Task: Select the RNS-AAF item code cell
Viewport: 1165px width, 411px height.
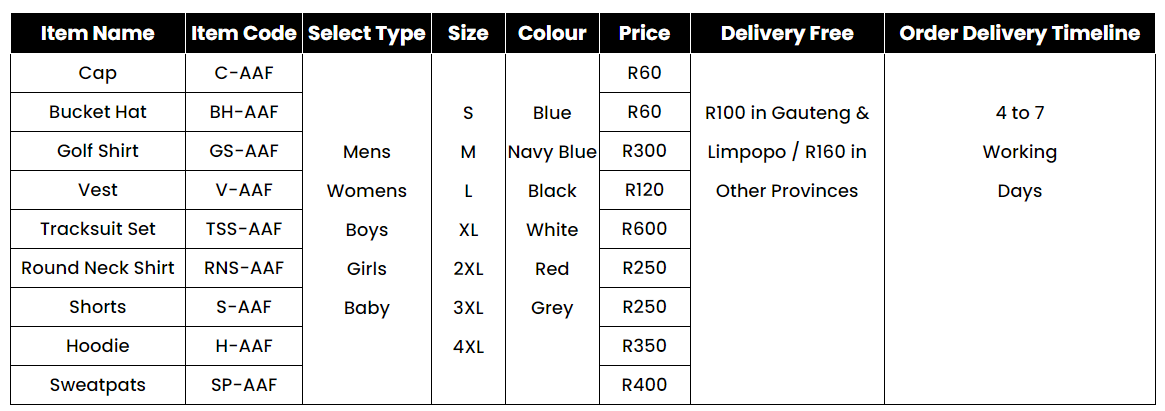Action: (244, 268)
